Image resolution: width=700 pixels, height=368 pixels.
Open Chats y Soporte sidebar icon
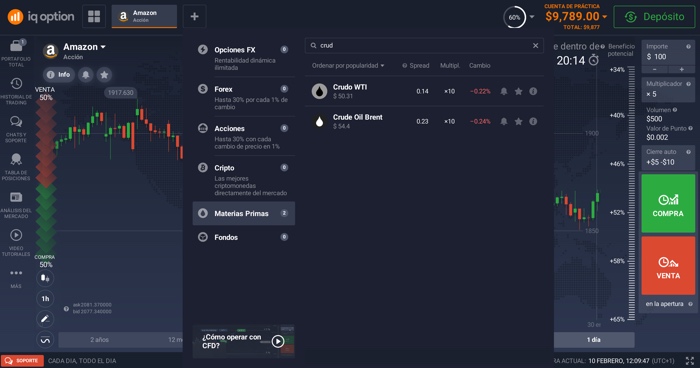click(16, 129)
